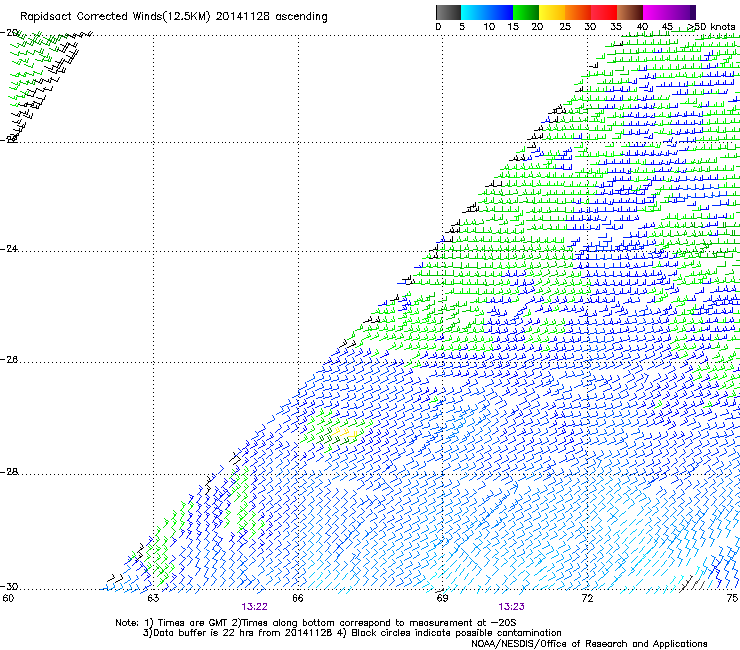740x650 pixels.
Task: Click the "-30" latitude axis label
Action: [9, 586]
